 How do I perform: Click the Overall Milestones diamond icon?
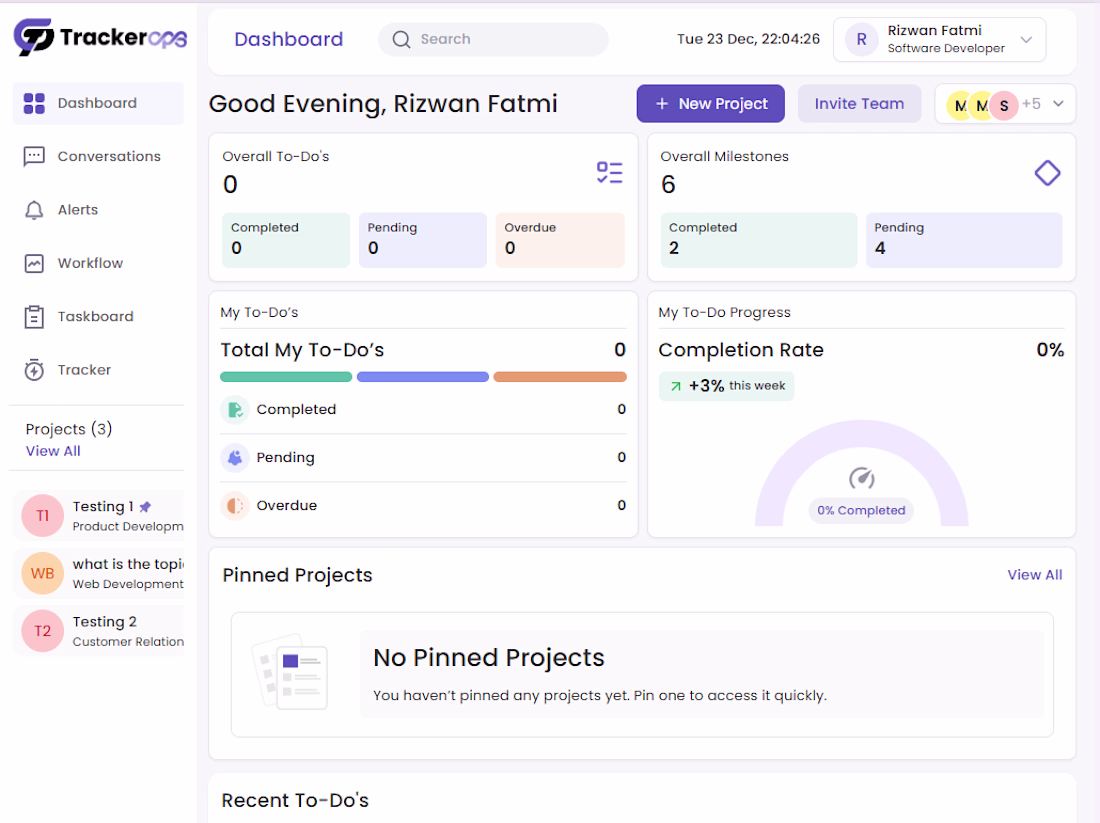point(1047,173)
